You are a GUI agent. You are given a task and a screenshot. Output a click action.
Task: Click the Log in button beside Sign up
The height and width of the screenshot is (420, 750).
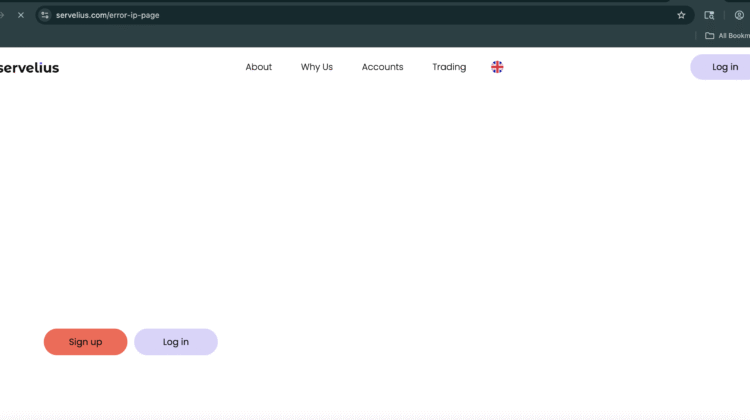(x=176, y=342)
